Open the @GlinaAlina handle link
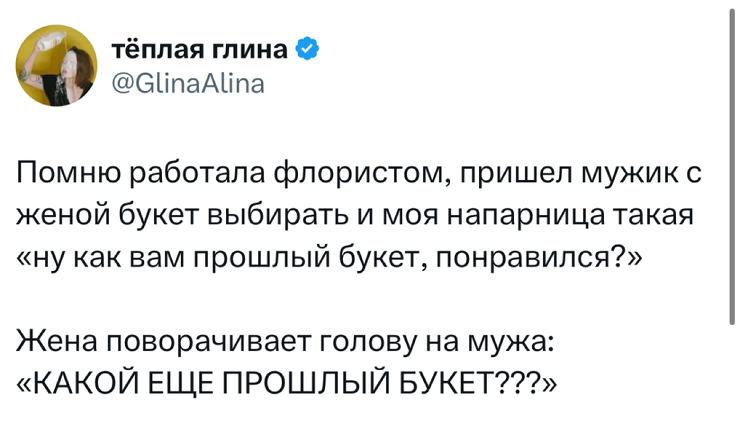740x424 pixels. pyautogui.click(x=188, y=84)
